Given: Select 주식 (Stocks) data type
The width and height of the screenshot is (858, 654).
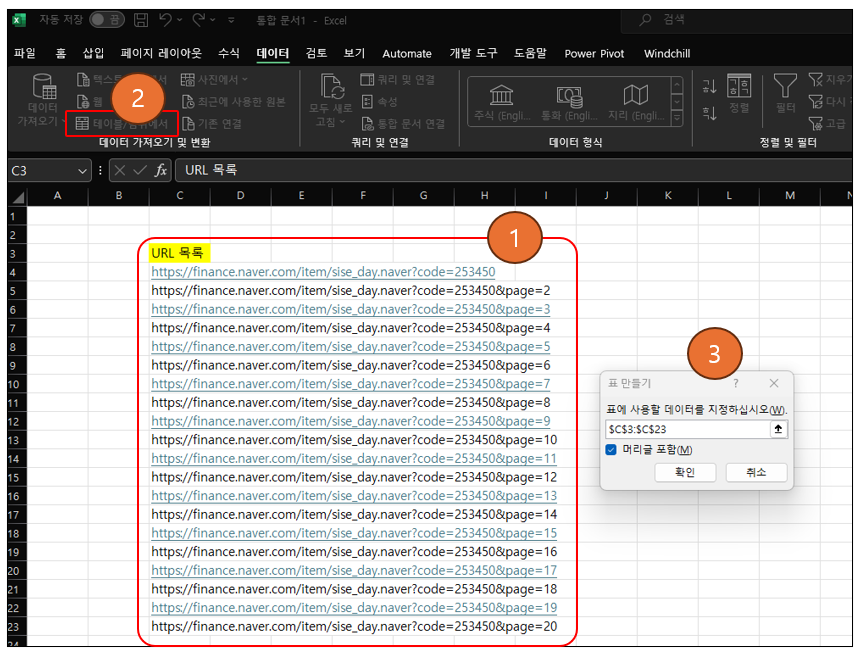Looking at the screenshot, I should 502,102.
